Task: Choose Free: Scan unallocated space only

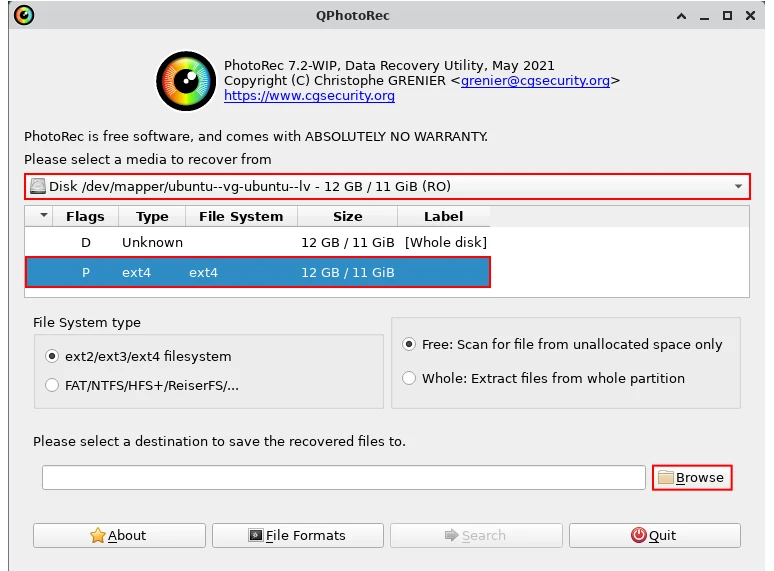Action: pos(409,344)
